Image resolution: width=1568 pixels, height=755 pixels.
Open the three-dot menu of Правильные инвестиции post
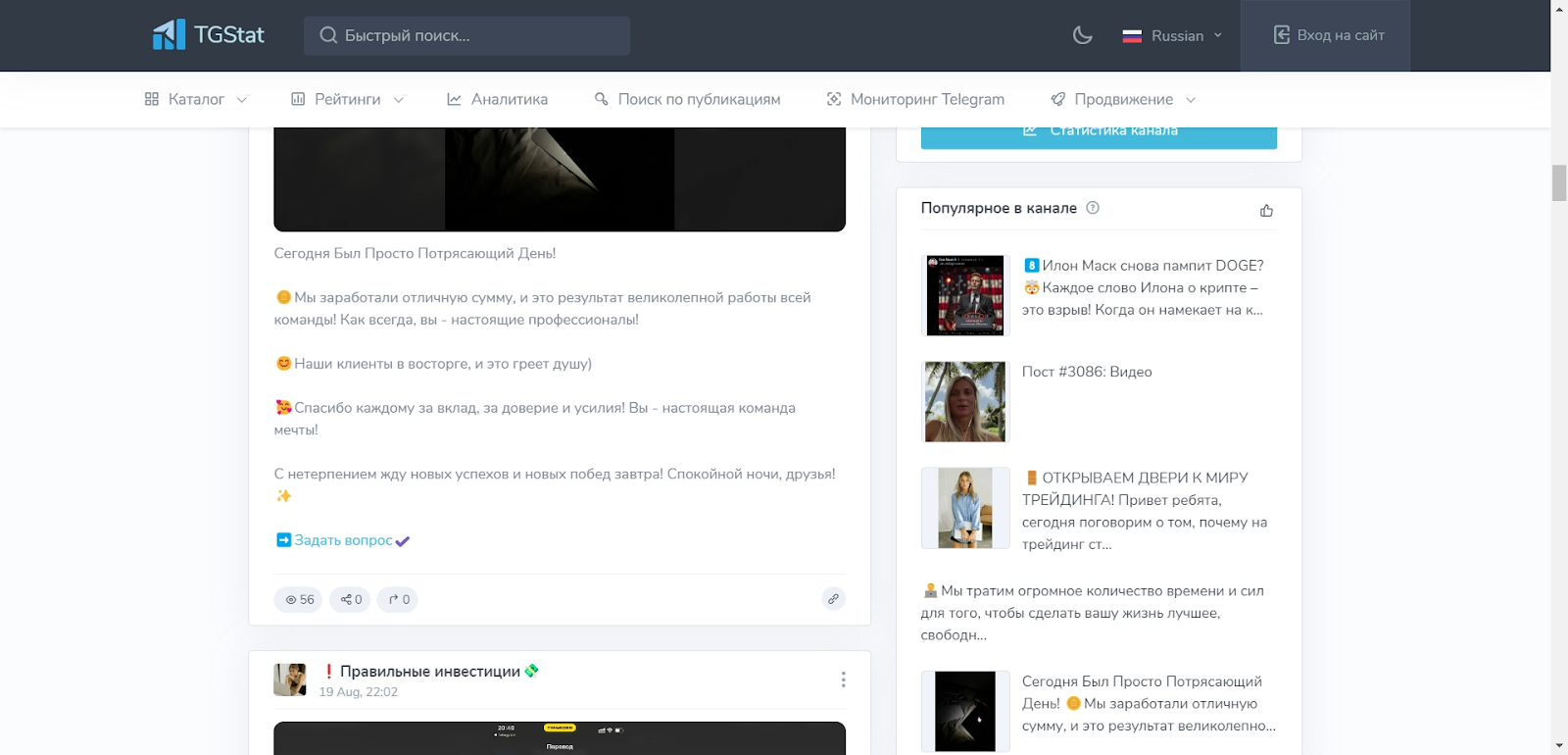(843, 679)
